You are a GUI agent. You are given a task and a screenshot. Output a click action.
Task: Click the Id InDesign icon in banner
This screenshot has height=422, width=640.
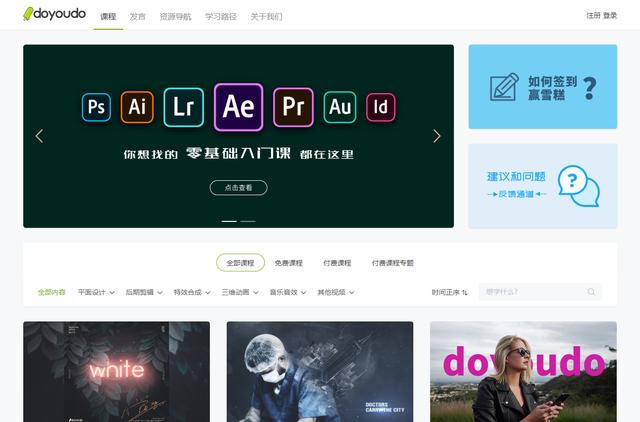(x=381, y=107)
